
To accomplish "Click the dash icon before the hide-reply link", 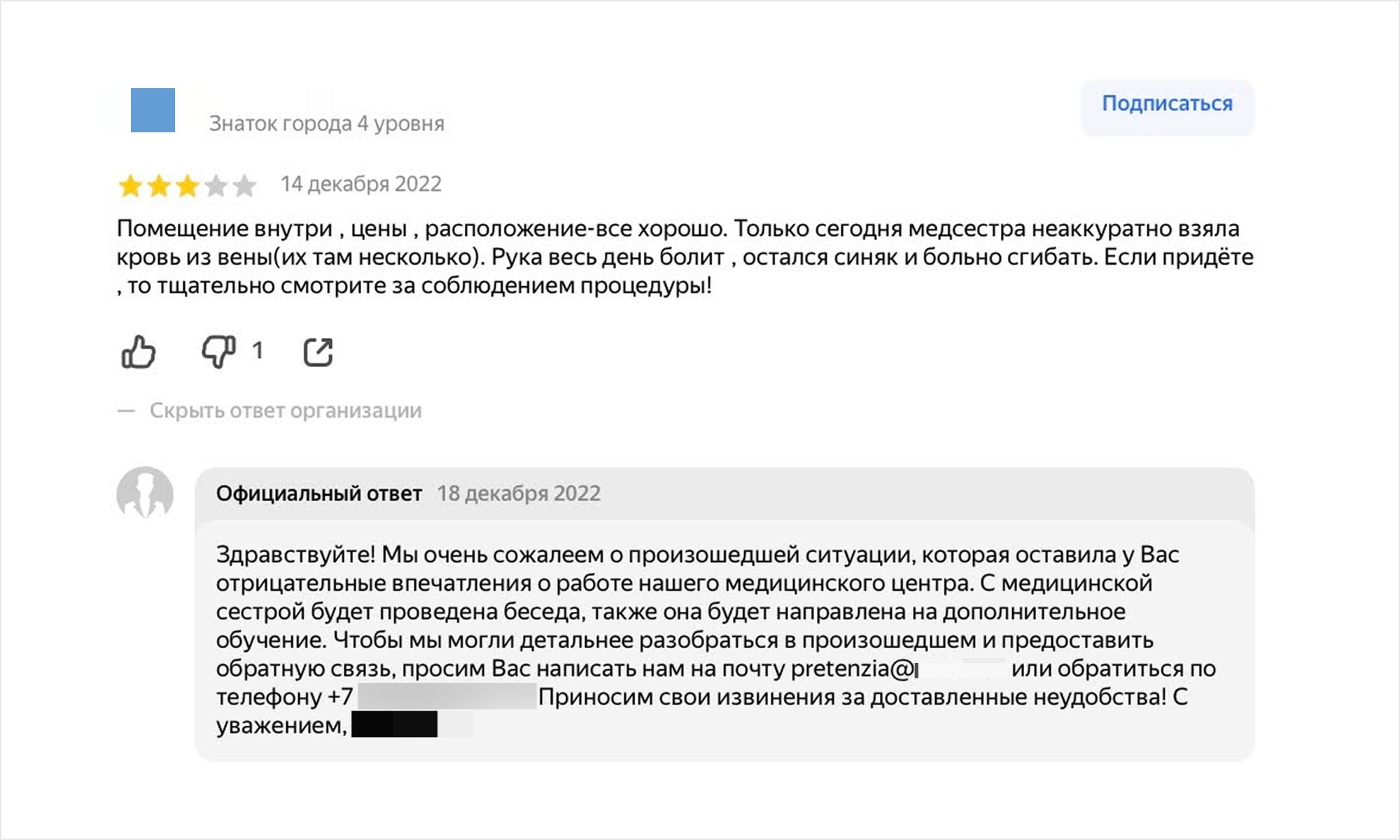I will (x=126, y=412).
